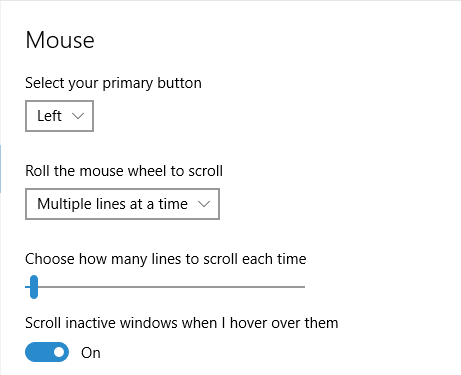Image resolution: width=461 pixels, height=375 pixels.
Task: Open the Multiple lines at a time dropdown
Action: point(122,204)
